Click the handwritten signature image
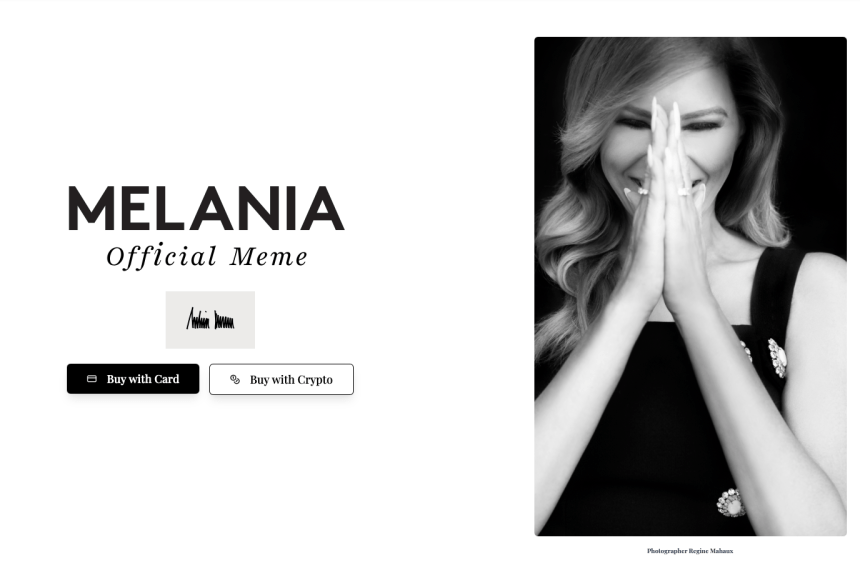 click(x=210, y=320)
